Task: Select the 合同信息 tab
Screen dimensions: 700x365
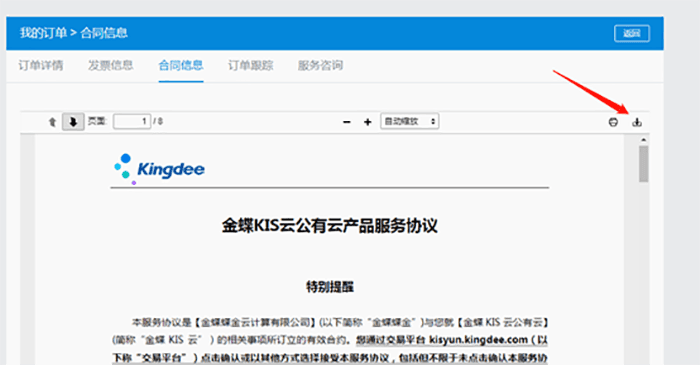Action: (x=181, y=66)
